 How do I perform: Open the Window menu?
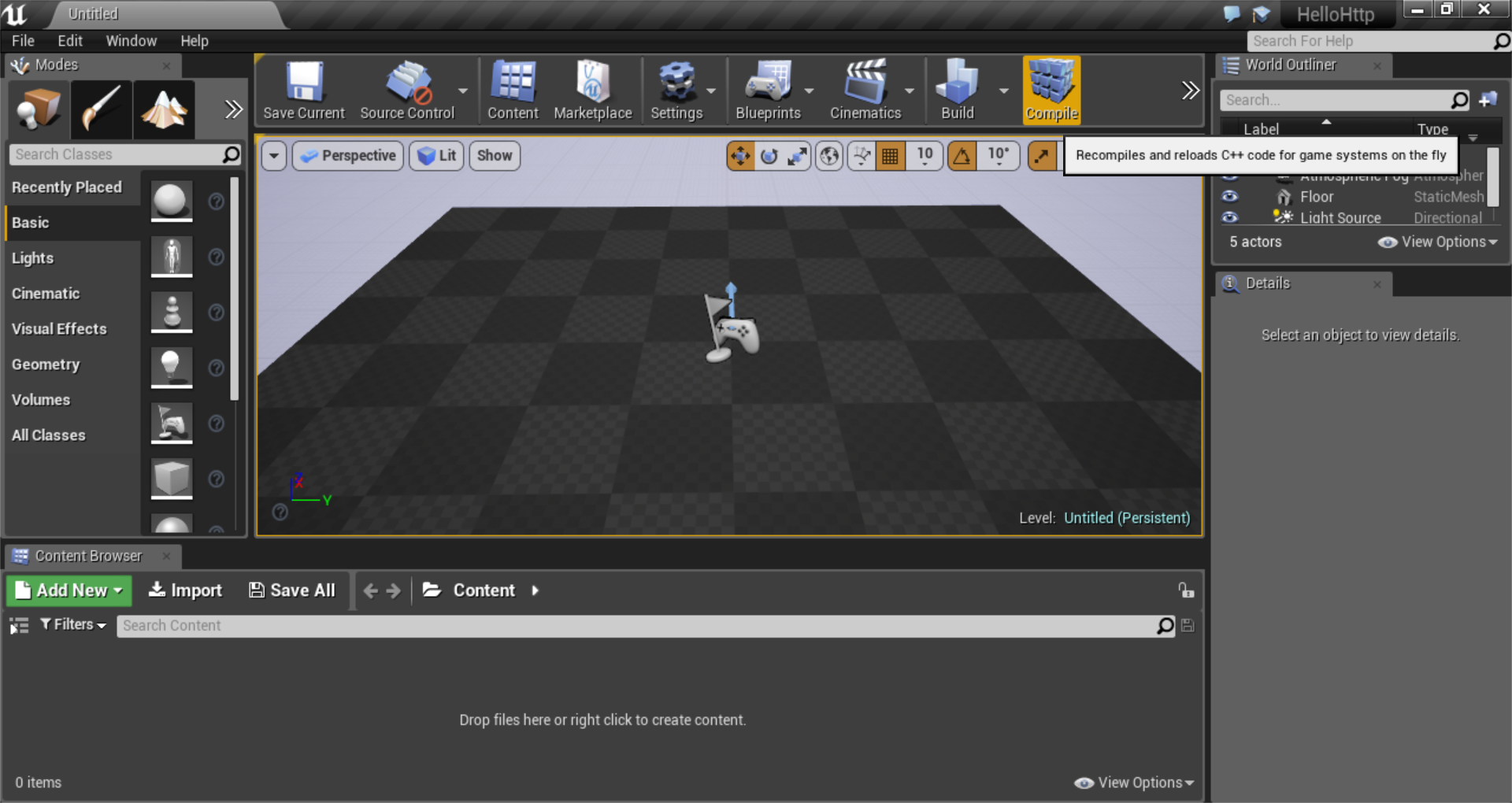[131, 41]
